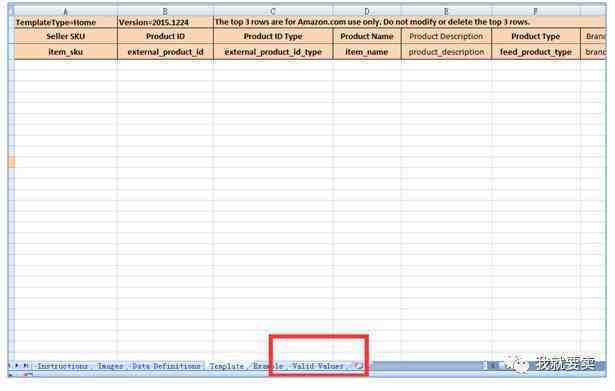615x391 pixels.
Task: Click the external_product_id_type cell
Action: point(273,52)
